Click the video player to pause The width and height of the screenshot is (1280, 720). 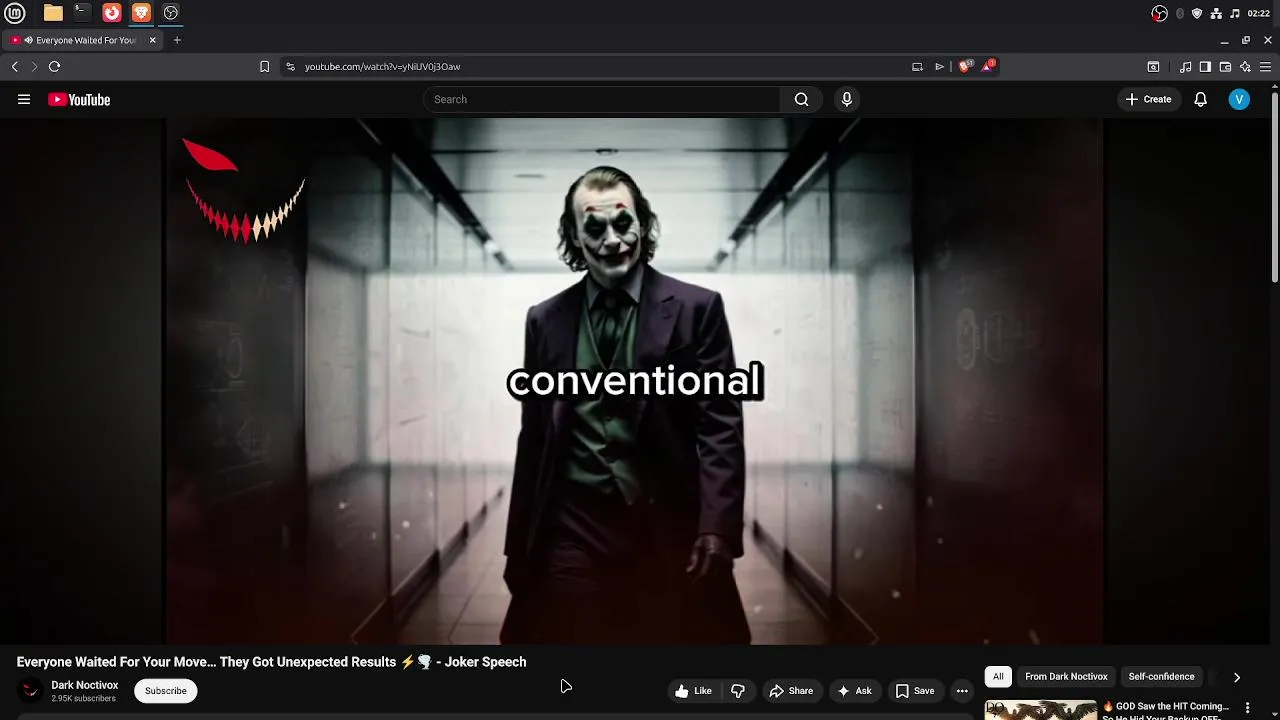[635, 381]
